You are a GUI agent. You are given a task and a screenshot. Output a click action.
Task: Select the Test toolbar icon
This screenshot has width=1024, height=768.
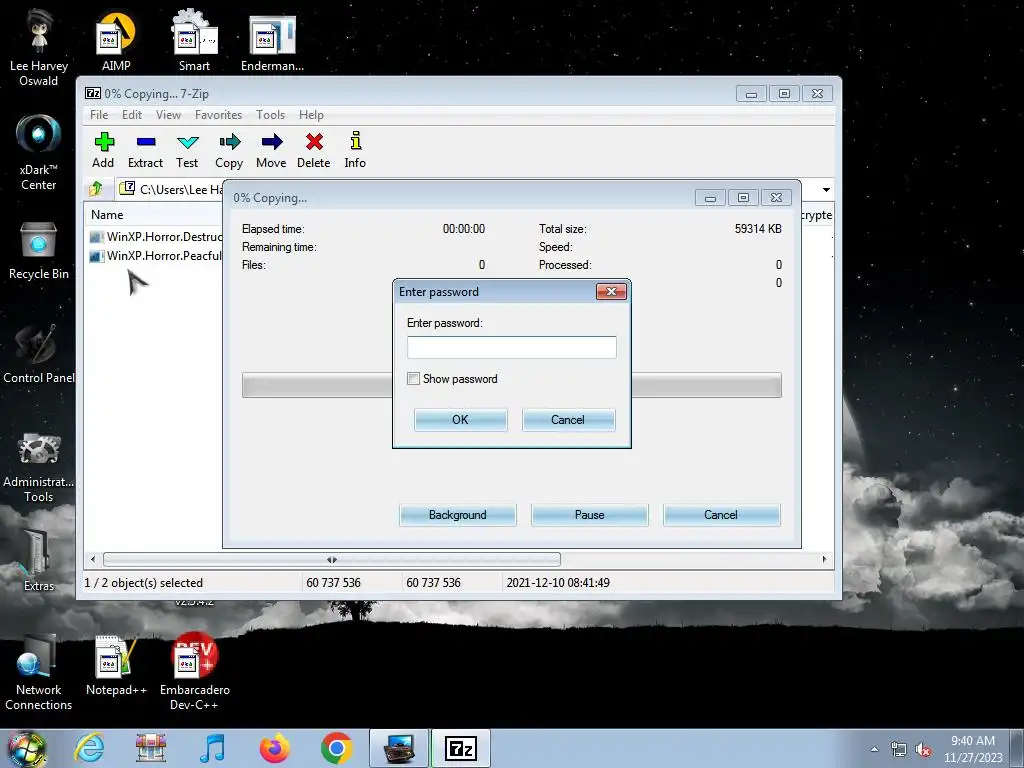pos(187,150)
